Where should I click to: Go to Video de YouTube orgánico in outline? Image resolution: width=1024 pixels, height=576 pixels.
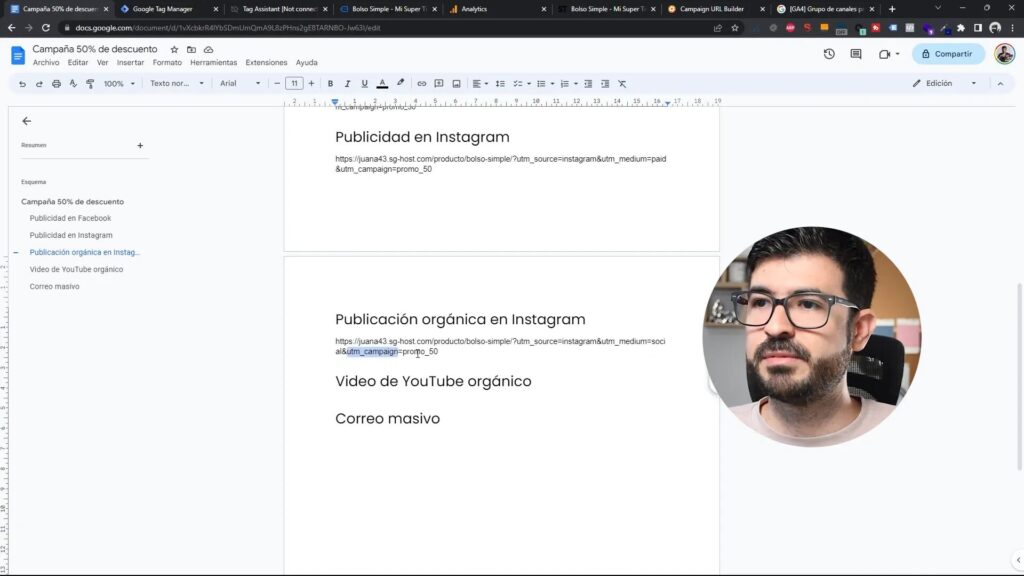click(76, 269)
